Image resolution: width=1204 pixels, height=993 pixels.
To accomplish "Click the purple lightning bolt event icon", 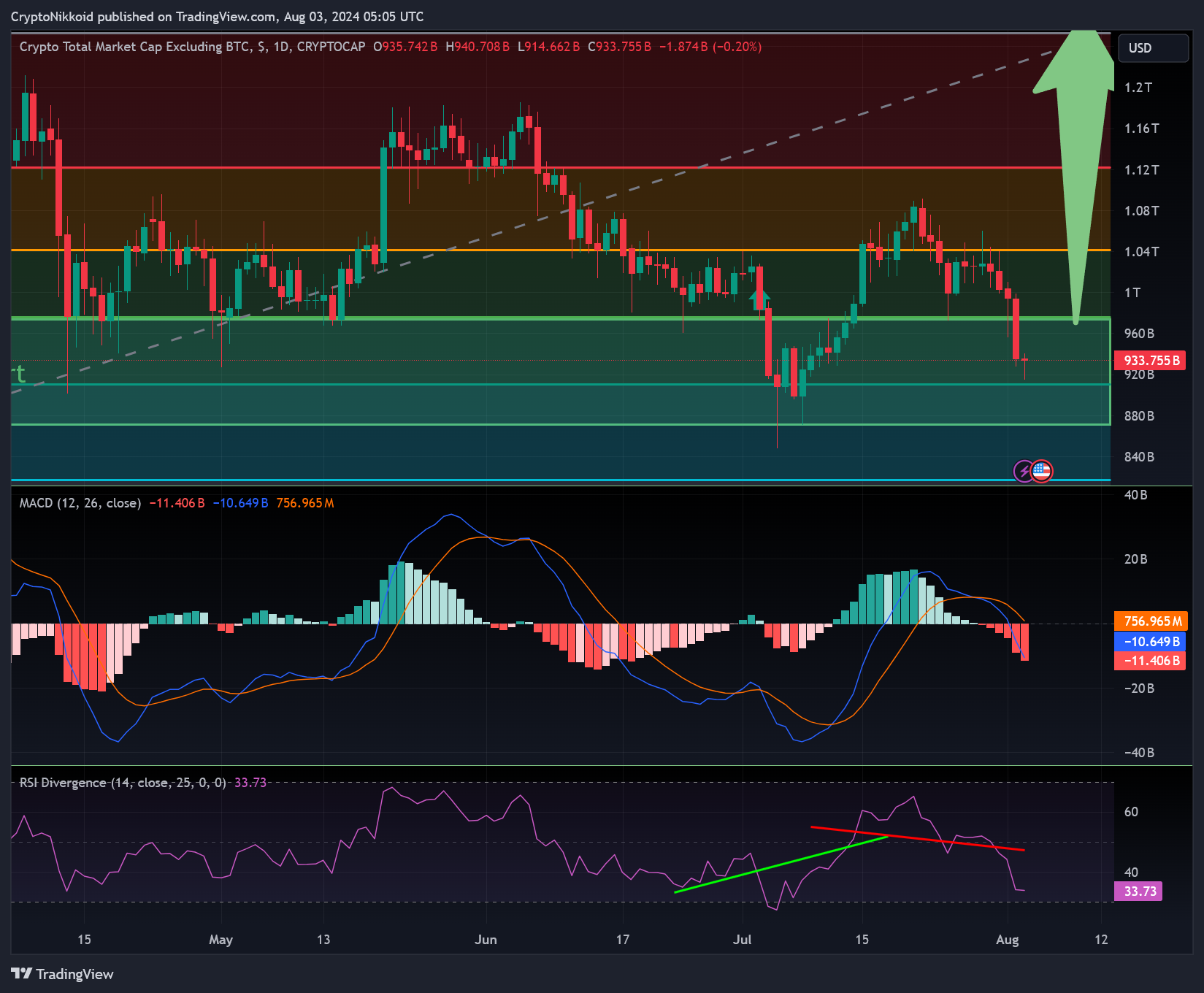I will pyautogui.click(x=1024, y=471).
